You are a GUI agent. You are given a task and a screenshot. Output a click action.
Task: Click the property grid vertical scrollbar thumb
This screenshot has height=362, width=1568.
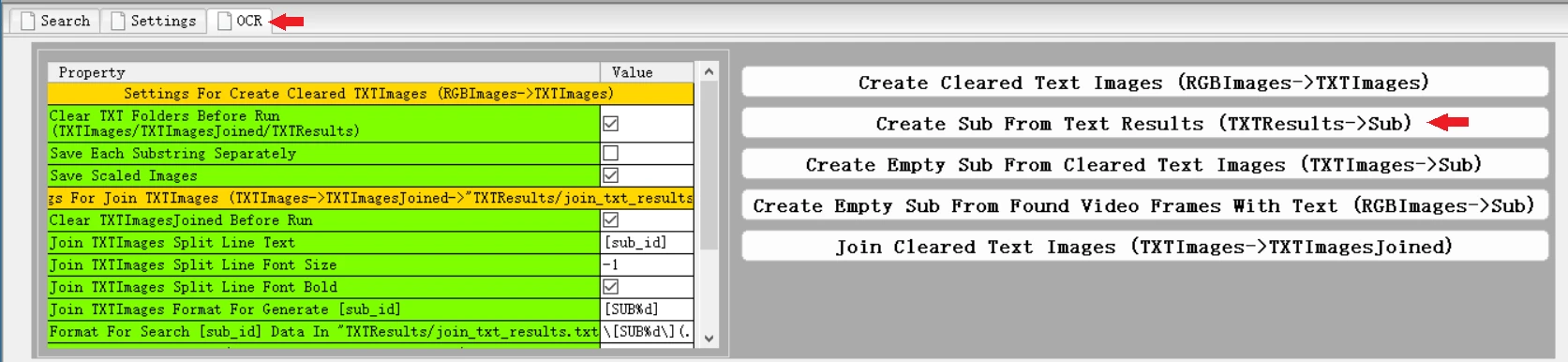click(709, 165)
